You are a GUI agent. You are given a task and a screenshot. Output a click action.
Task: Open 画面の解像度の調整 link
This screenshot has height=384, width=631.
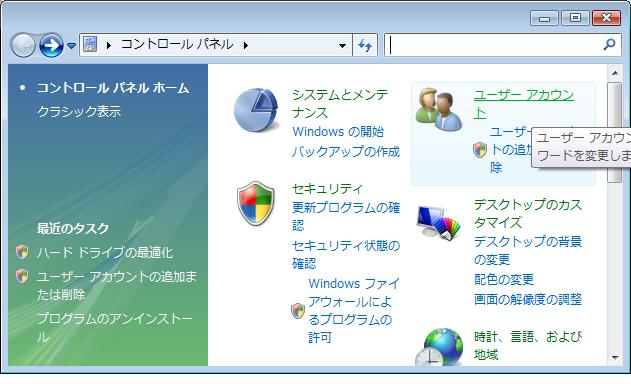[x=528, y=299]
